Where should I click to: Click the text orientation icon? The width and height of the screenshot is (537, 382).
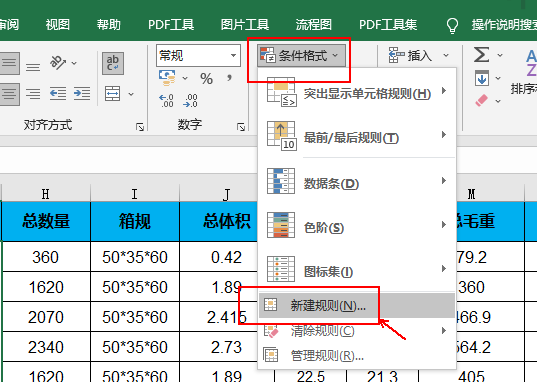click(58, 62)
